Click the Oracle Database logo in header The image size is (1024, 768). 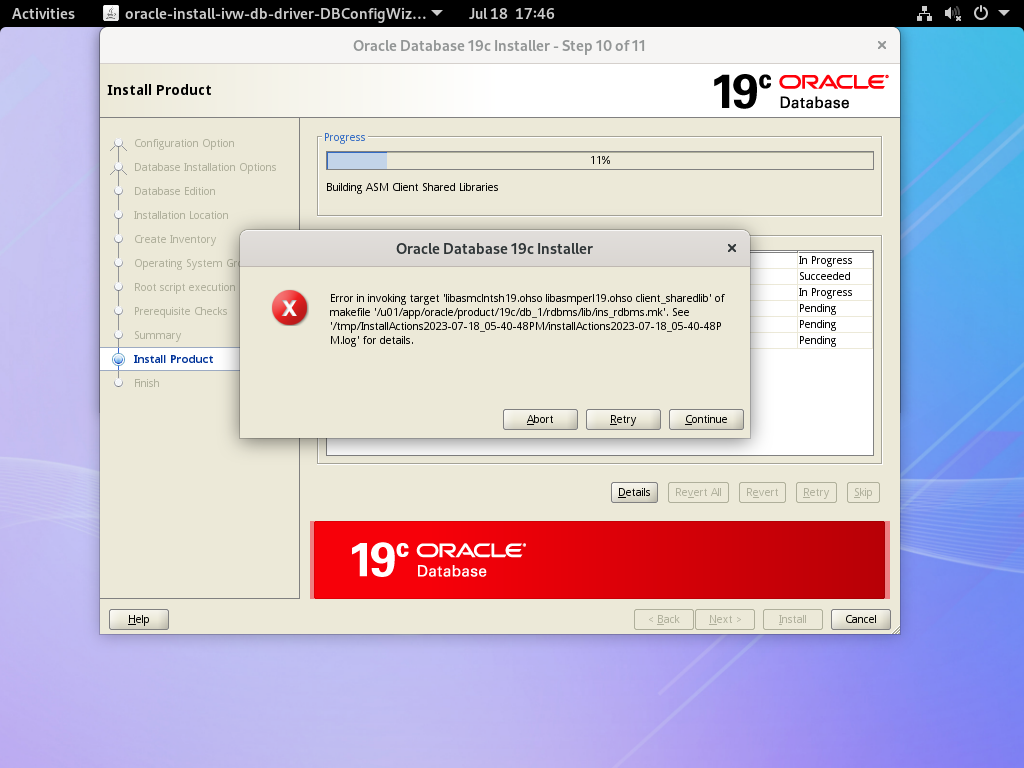coord(800,91)
